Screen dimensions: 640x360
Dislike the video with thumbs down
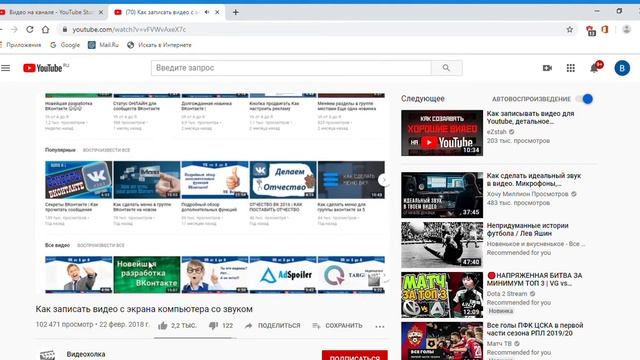pyautogui.click(x=213, y=325)
